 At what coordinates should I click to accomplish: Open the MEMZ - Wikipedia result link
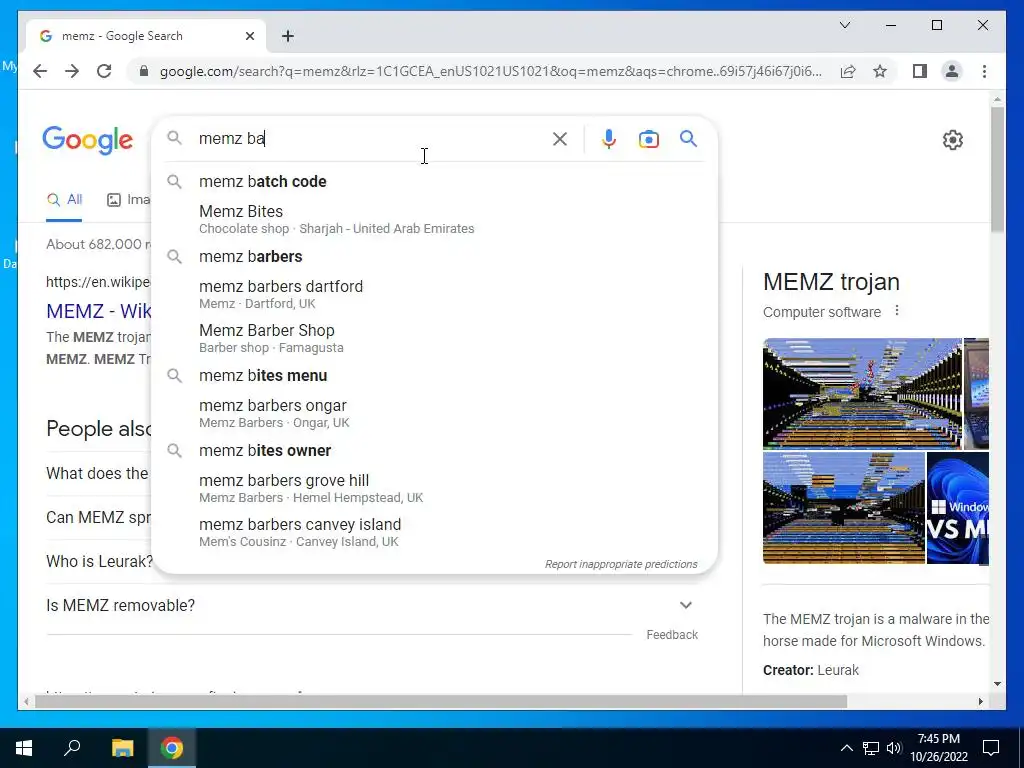tap(99, 311)
